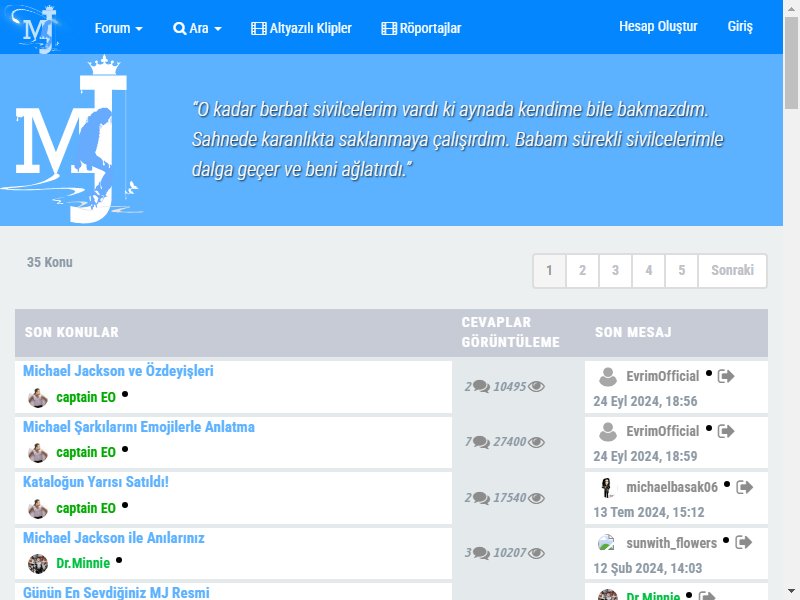
Task: Click michaelbasak06 avatar image
Action: (x=607, y=488)
